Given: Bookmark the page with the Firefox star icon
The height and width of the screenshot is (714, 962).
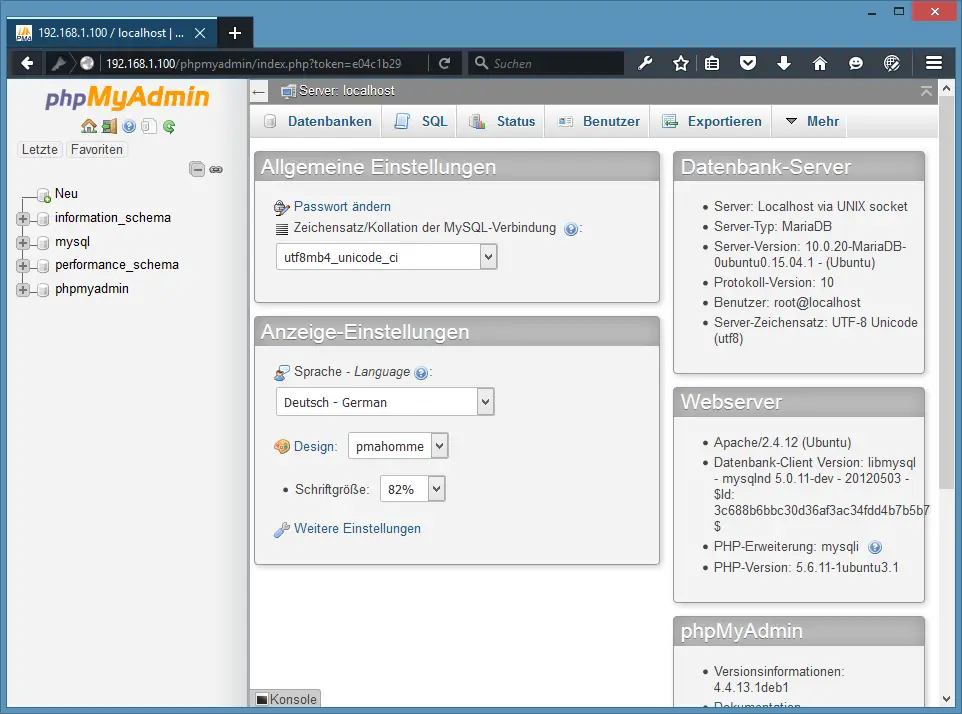Looking at the screenshot, I should coord(681,63).
